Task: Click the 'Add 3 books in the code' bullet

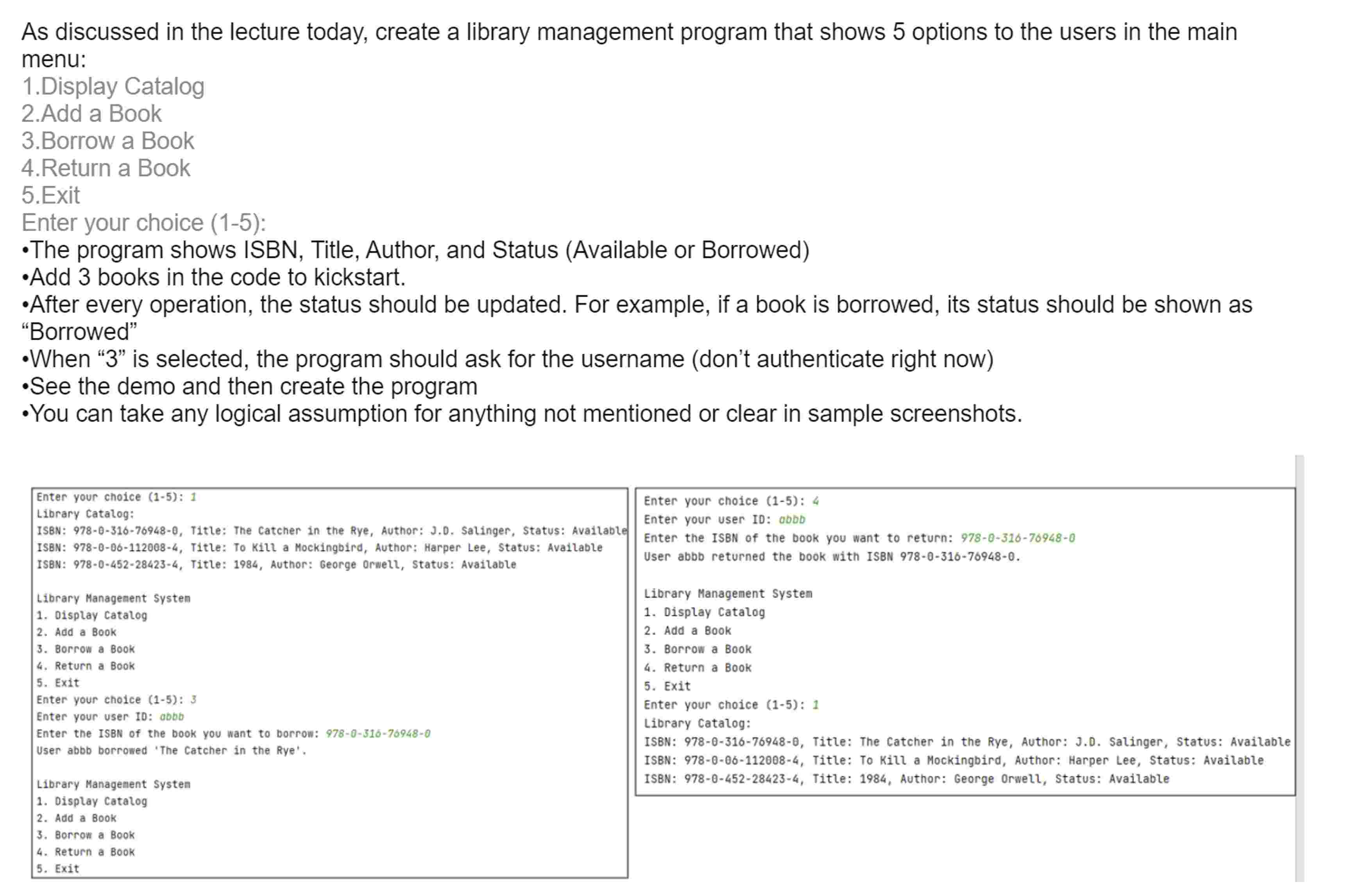Action: point(213,278)
